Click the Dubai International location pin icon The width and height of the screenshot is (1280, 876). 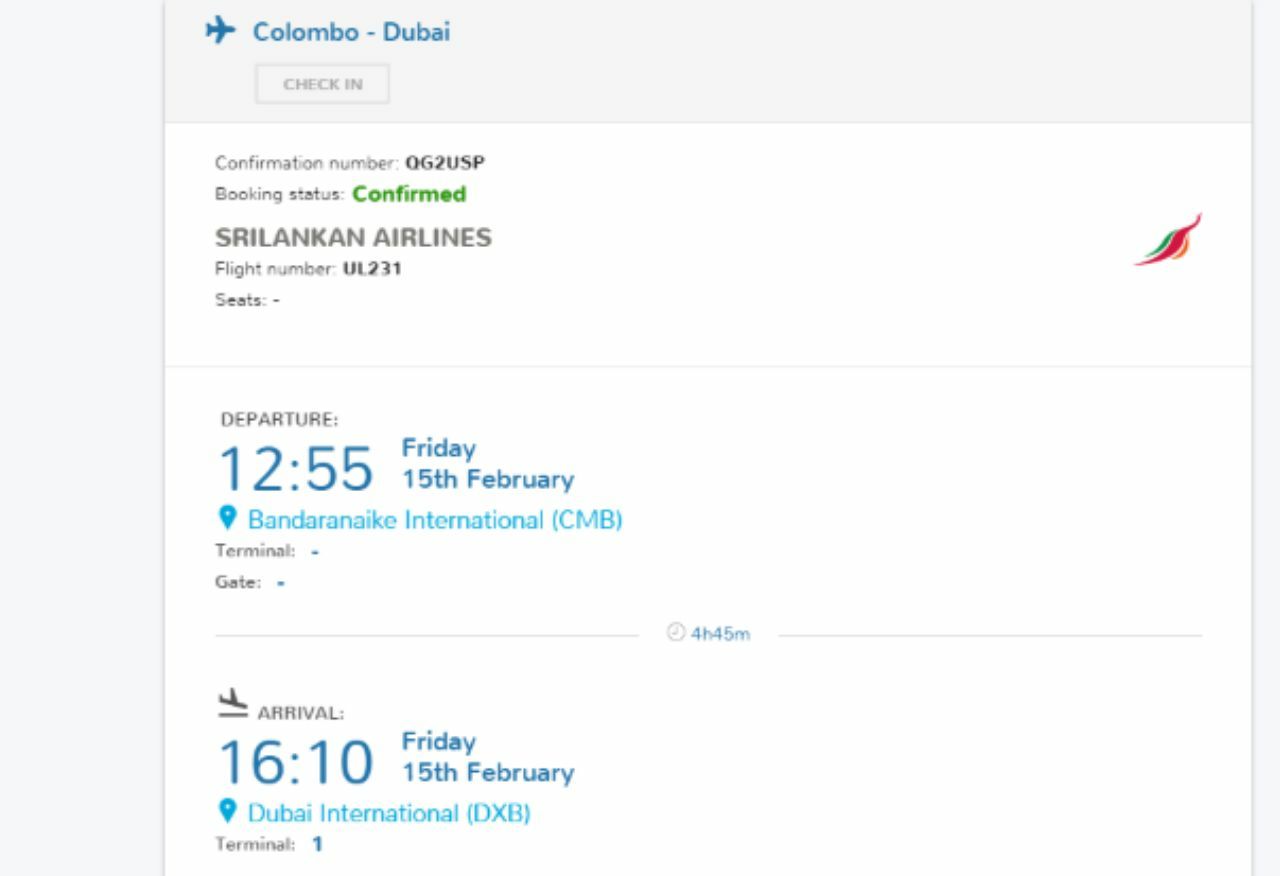tap(228, 811)
